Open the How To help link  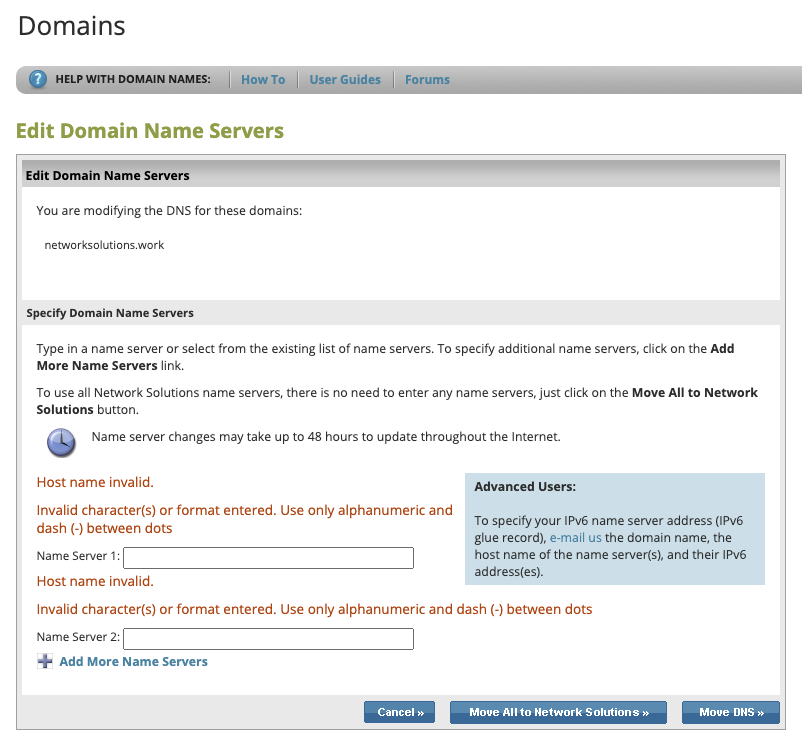[263, 80]
